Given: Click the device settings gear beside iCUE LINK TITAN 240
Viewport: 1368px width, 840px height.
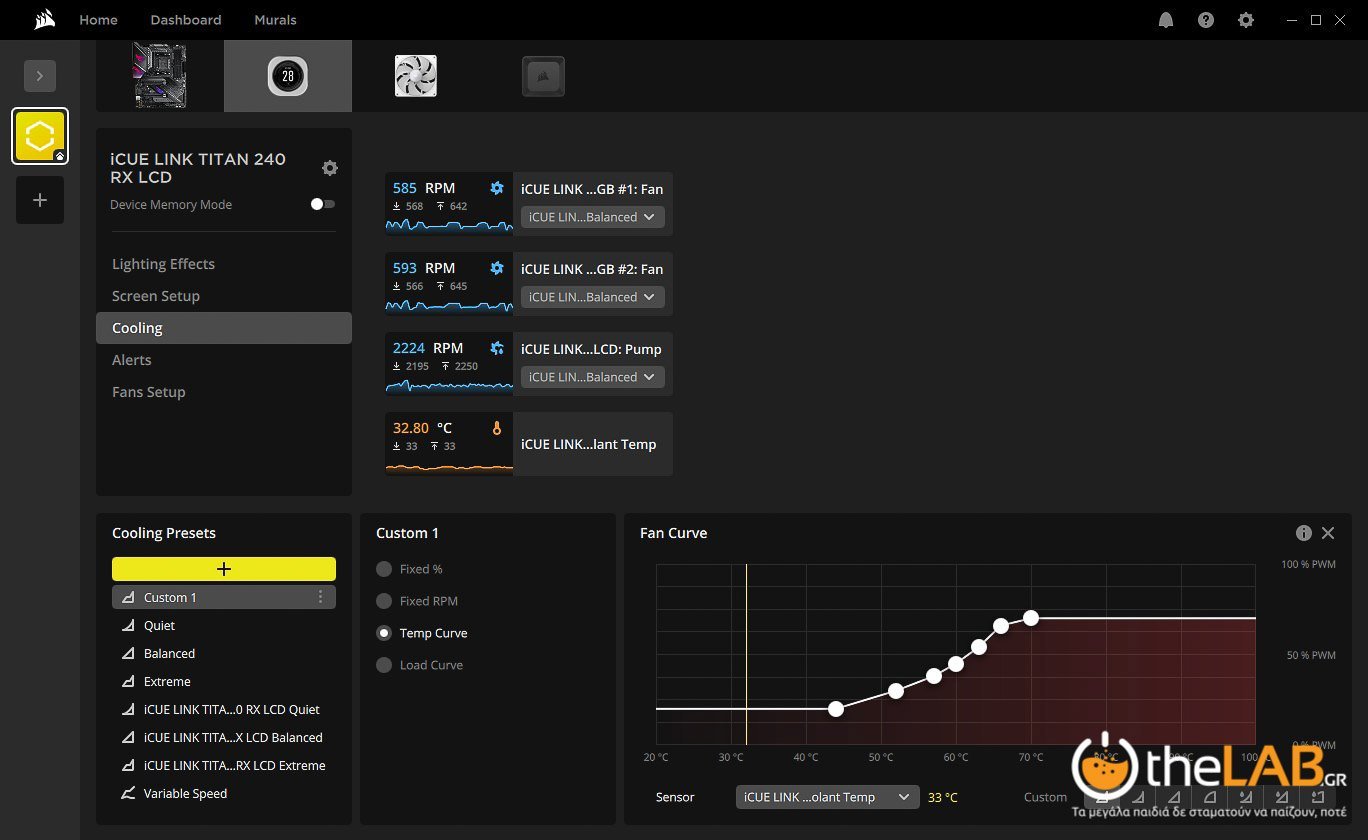Looking at the screenshot, I should [x=330, y=168].
